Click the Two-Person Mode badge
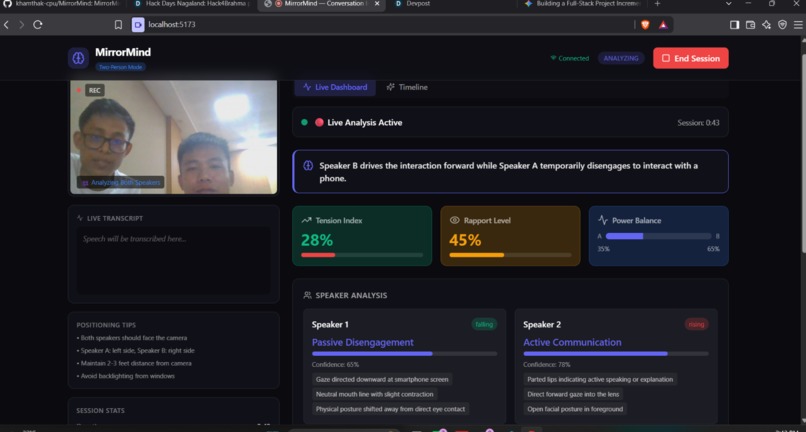The image size is (806, 432). tap(120, 67)
